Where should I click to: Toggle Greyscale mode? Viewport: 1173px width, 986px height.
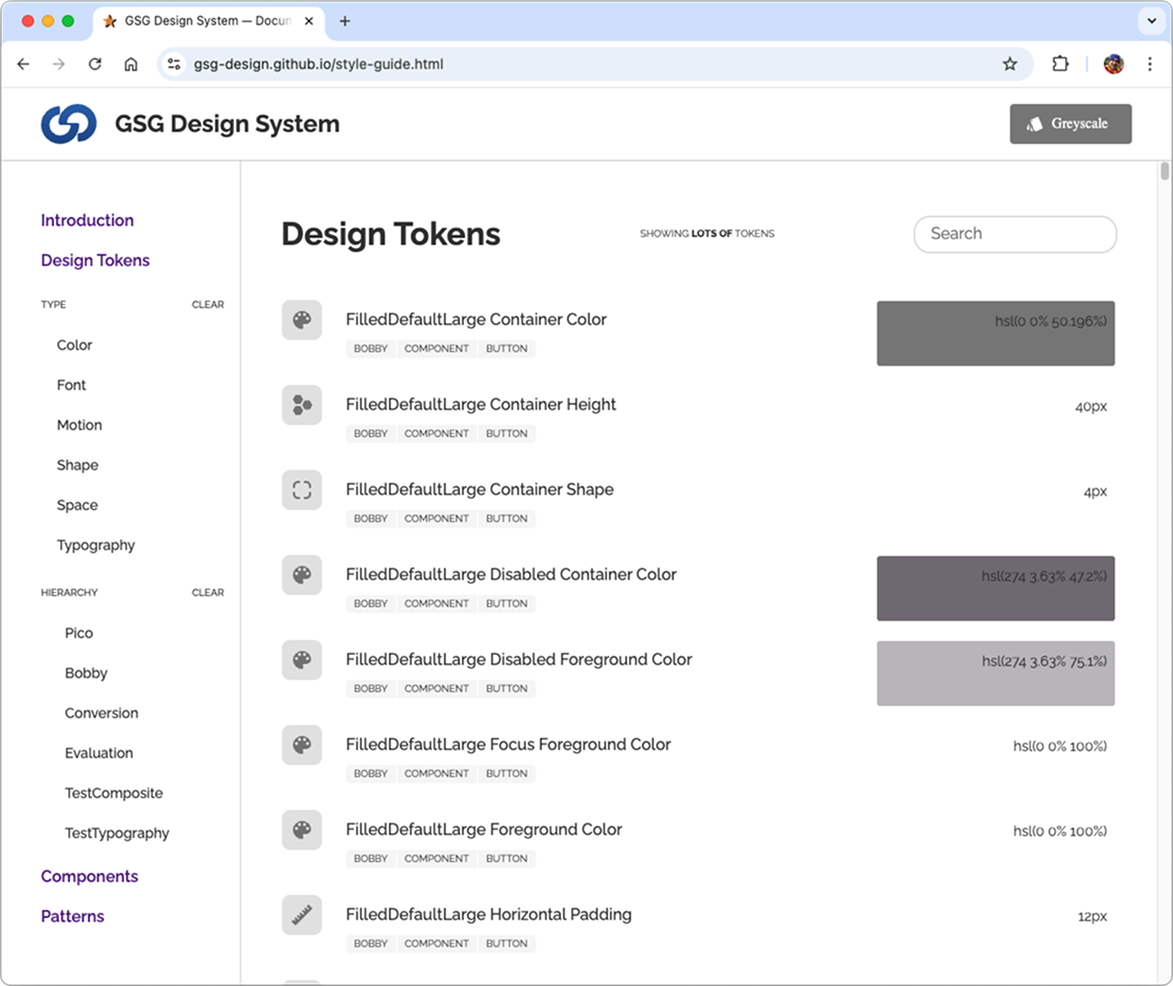(x=1070, y=123)
